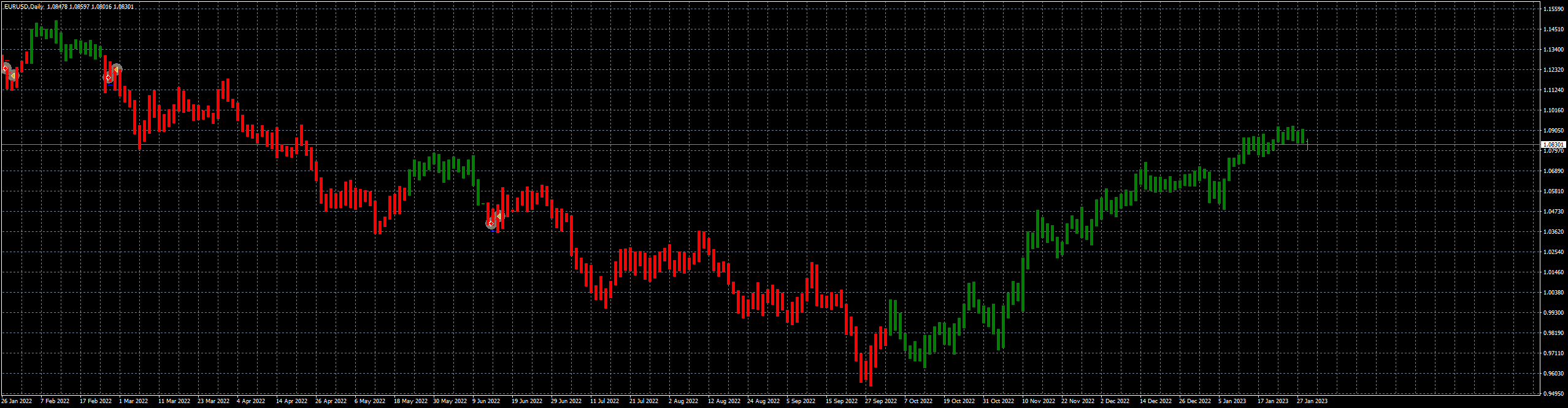Click the 24 Aug 2022 date label

764,401
